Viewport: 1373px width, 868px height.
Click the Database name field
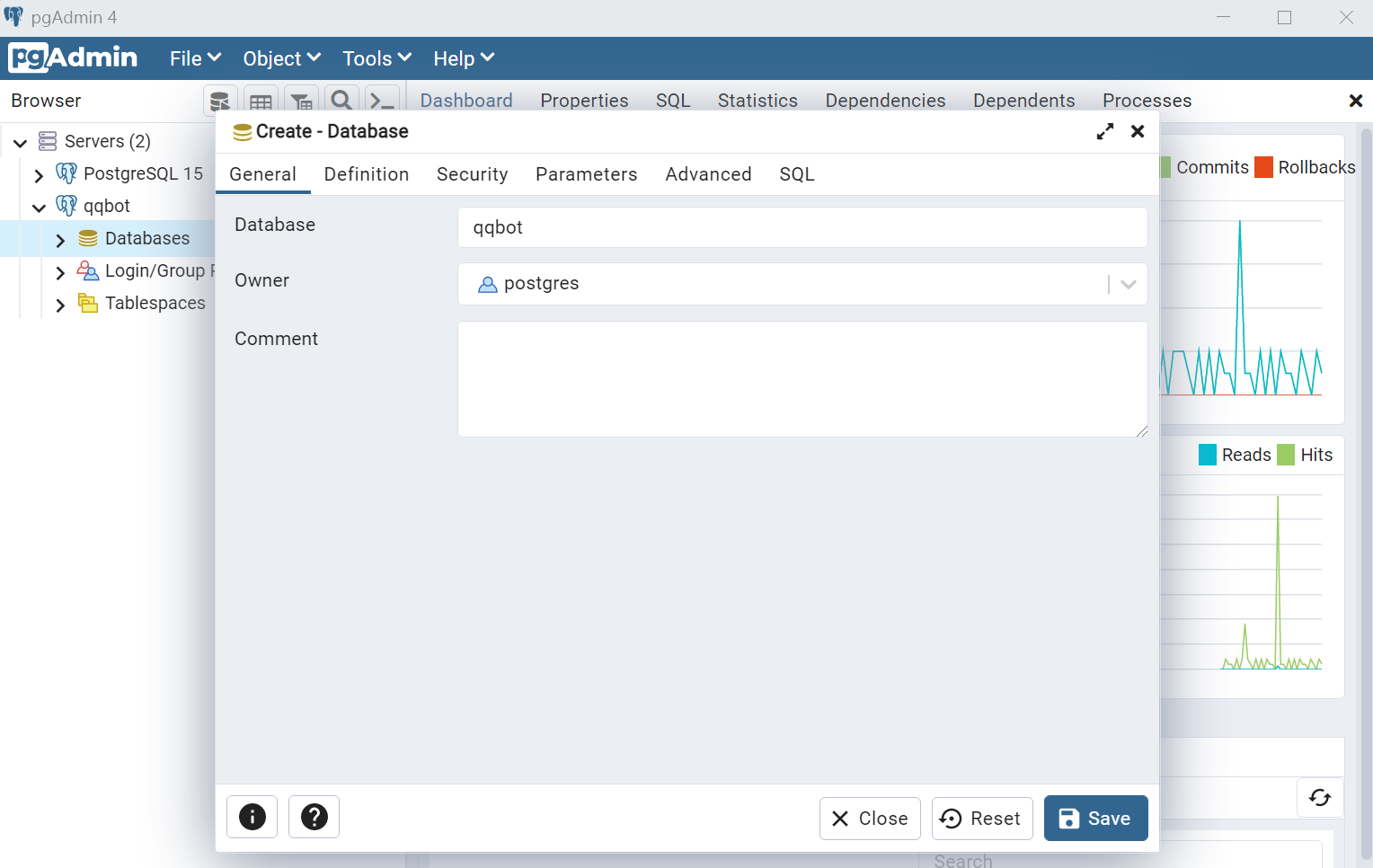click(802, 227)
